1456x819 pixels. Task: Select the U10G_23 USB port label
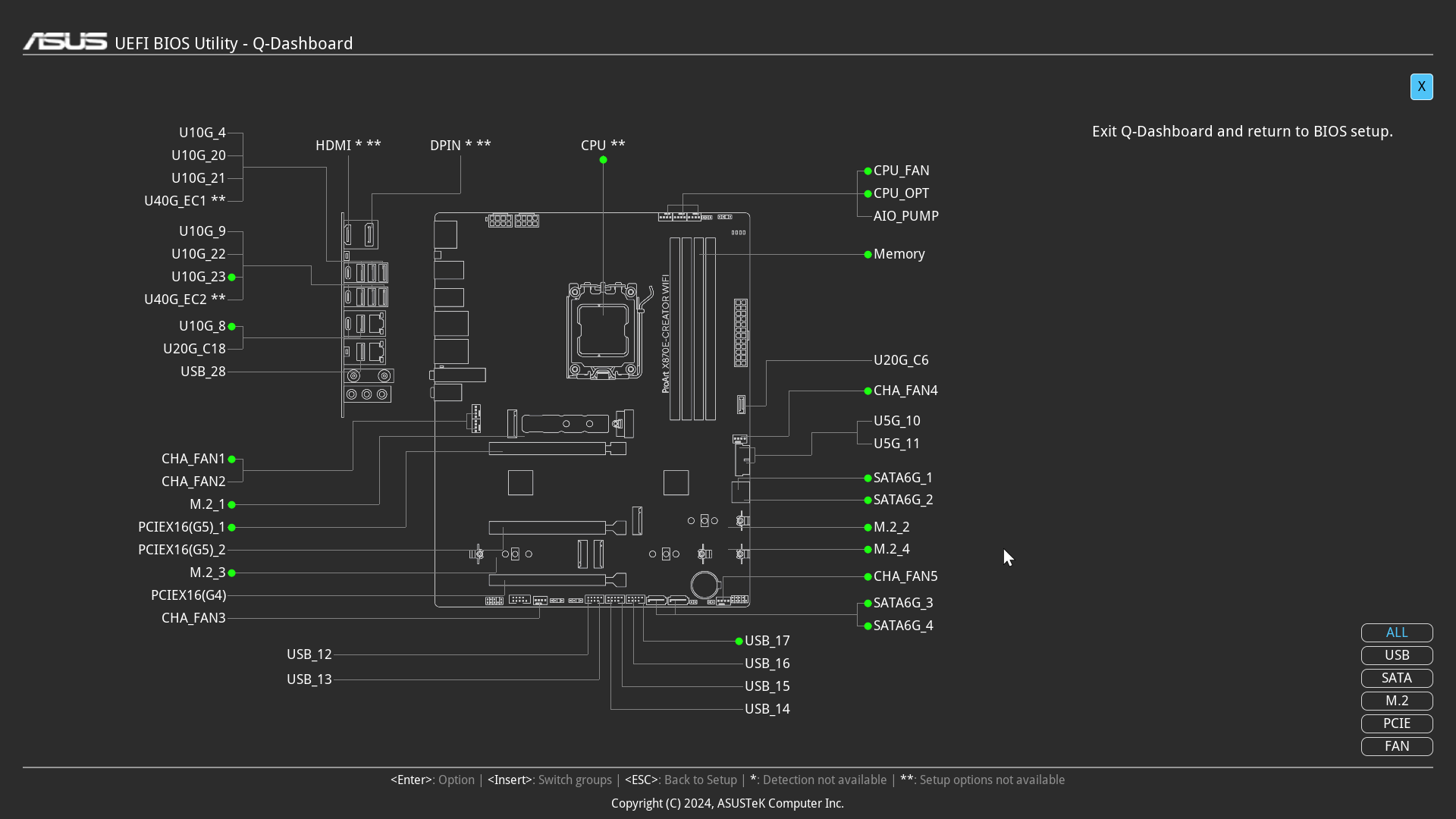tap(198, 277)
